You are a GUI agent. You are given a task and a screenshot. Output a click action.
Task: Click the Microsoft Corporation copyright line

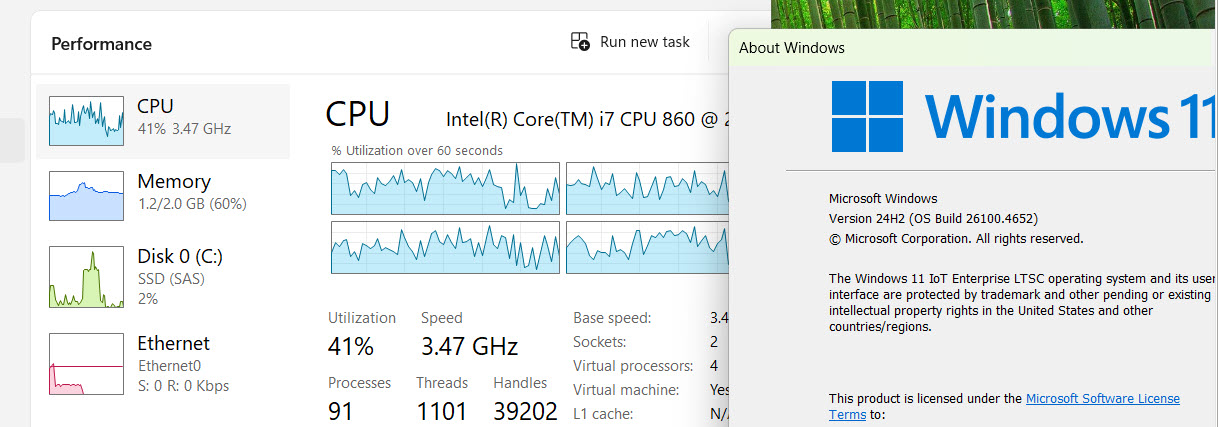point(956,239)
